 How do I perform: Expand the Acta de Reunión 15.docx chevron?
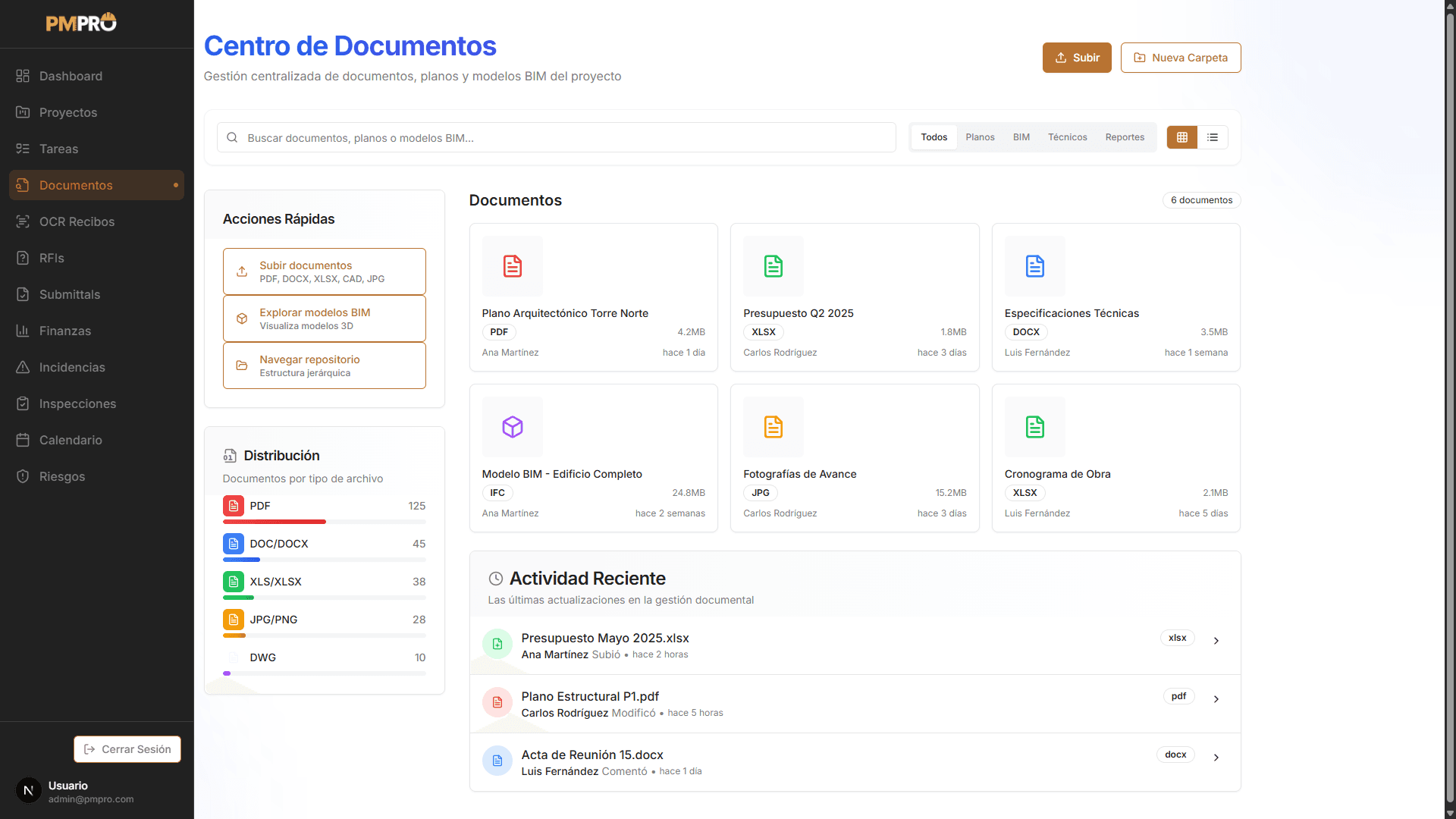1216,758
